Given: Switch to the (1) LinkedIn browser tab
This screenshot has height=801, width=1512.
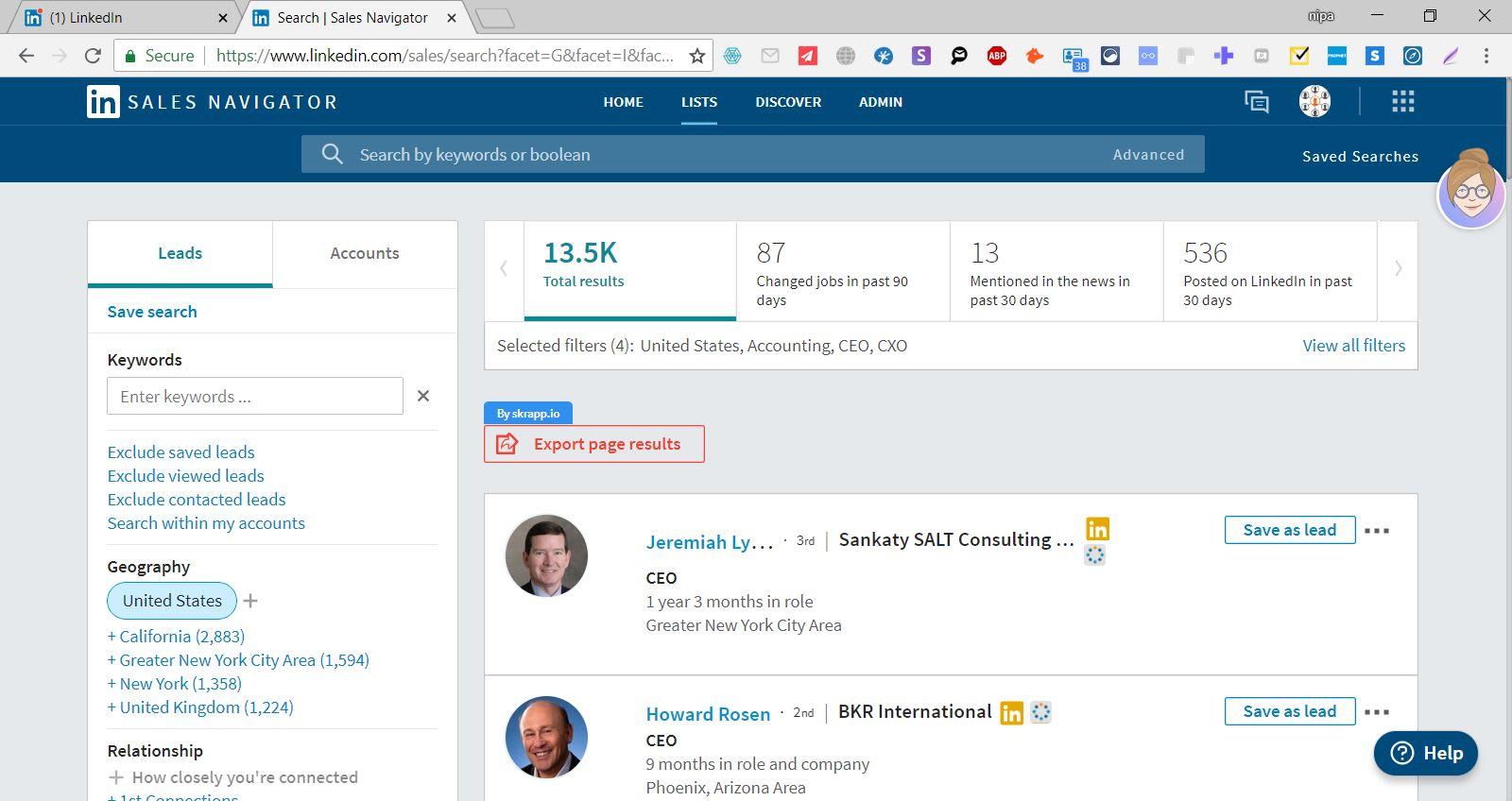Looking at the screenshot, I should (126, 18).
